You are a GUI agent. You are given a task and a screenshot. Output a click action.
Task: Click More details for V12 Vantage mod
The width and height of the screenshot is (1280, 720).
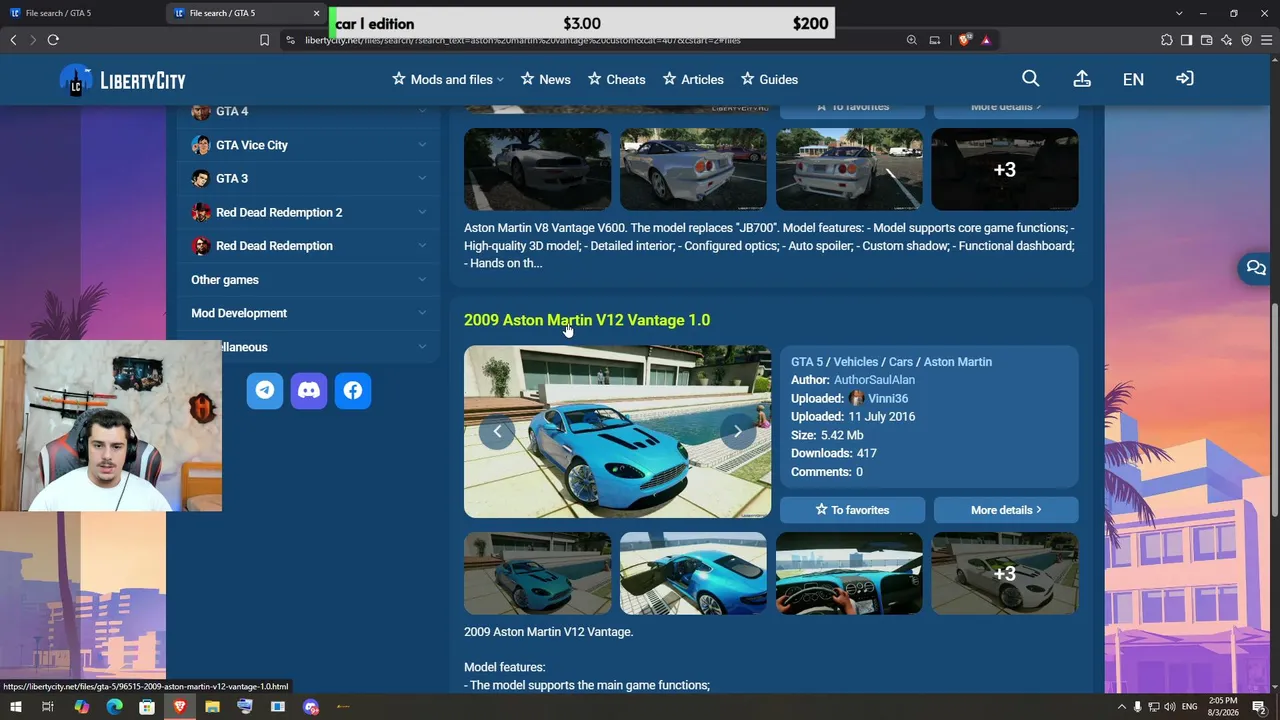pos(1006,510)
